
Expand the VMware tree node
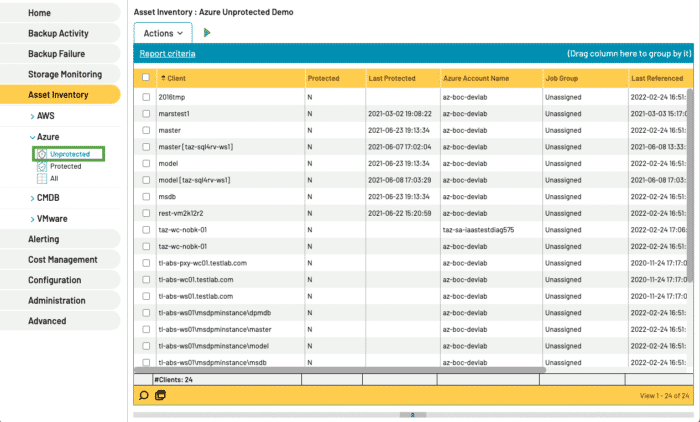coord(32,219)
